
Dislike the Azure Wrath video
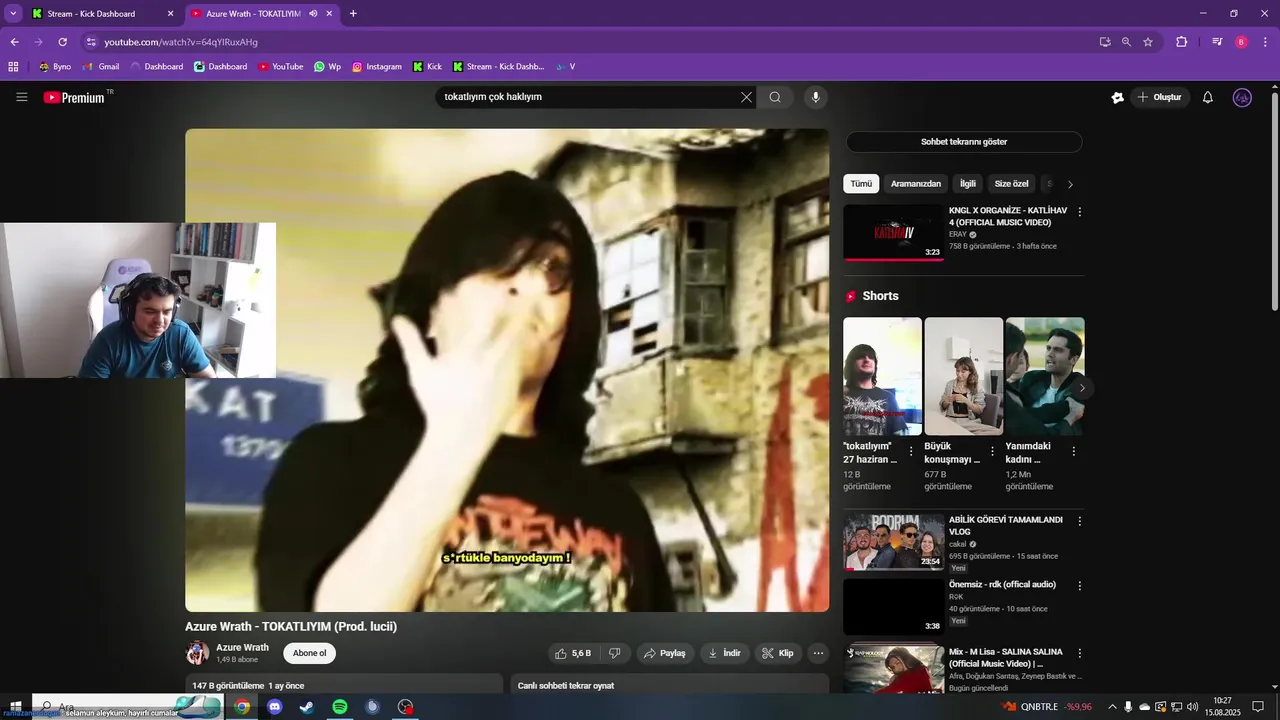614,653
